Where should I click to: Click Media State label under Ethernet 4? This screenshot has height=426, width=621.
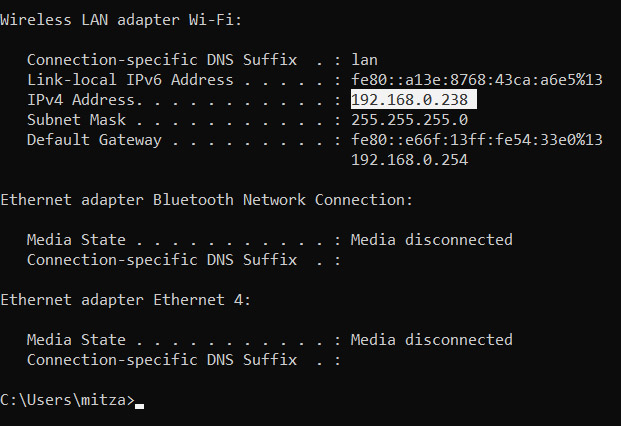(x=76, y=340)
